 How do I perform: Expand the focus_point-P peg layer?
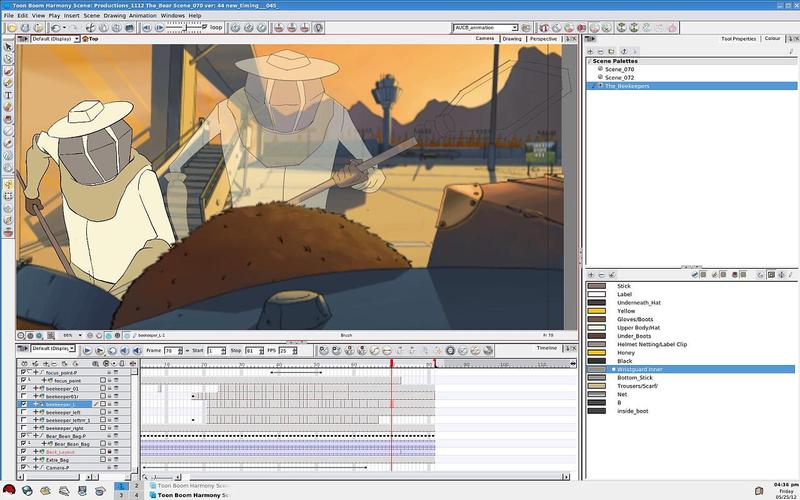tap(36, 372)
